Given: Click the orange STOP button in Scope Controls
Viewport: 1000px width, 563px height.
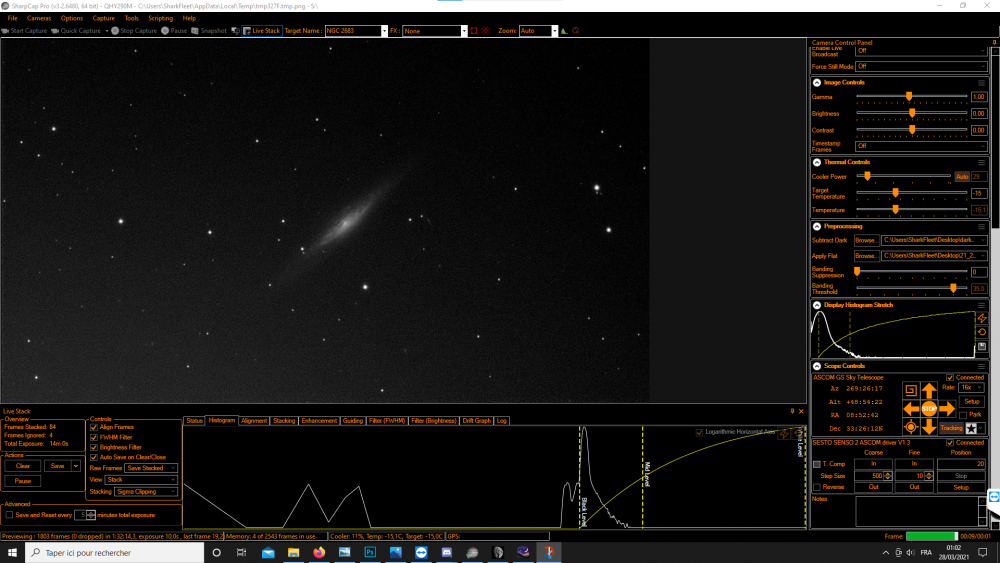Looking at the screenshot, I should 929,409.
